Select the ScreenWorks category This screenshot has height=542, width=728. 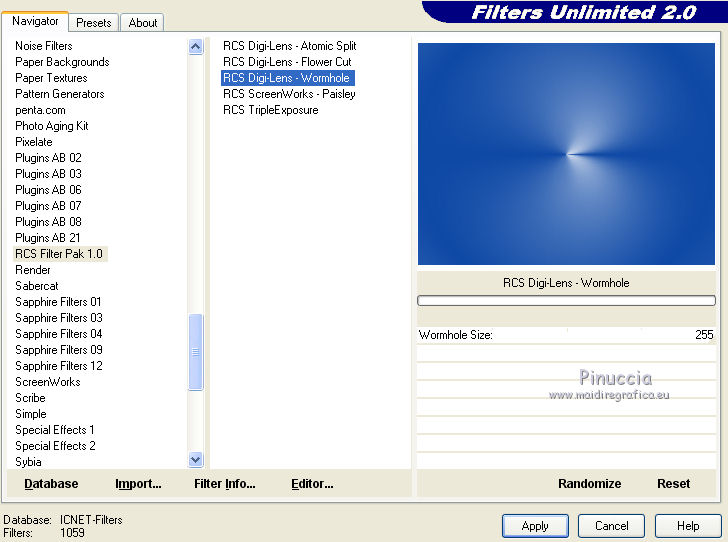[48, 382]
